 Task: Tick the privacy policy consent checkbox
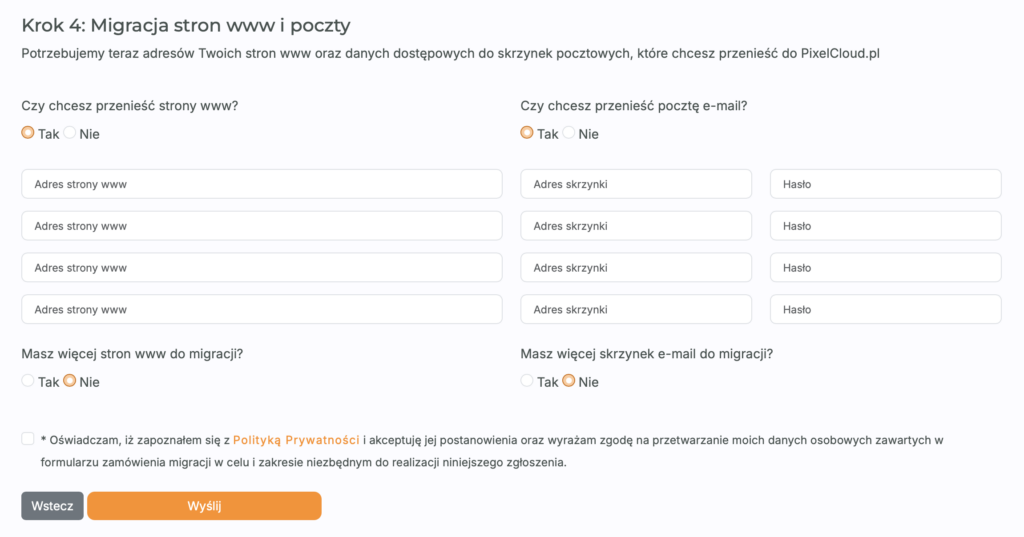[x=27, y=438]
